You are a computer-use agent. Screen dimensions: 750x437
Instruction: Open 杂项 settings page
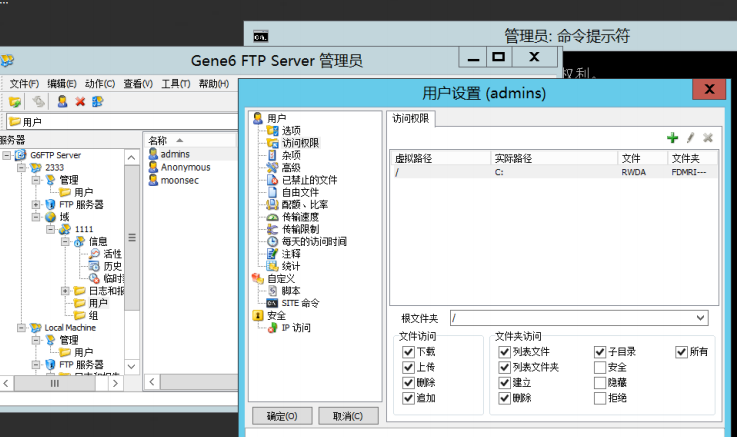pos(291,155)
